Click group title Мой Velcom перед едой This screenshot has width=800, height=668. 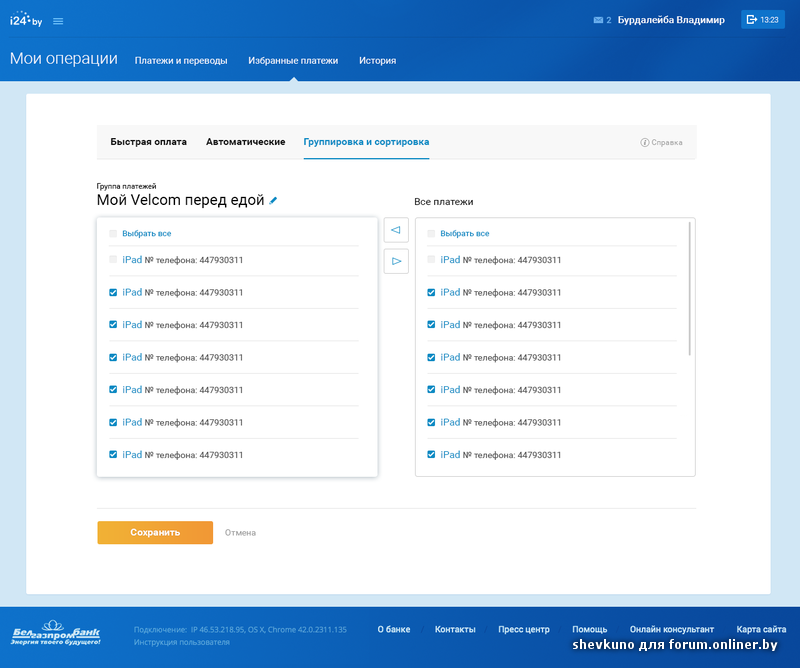[181, 200]
